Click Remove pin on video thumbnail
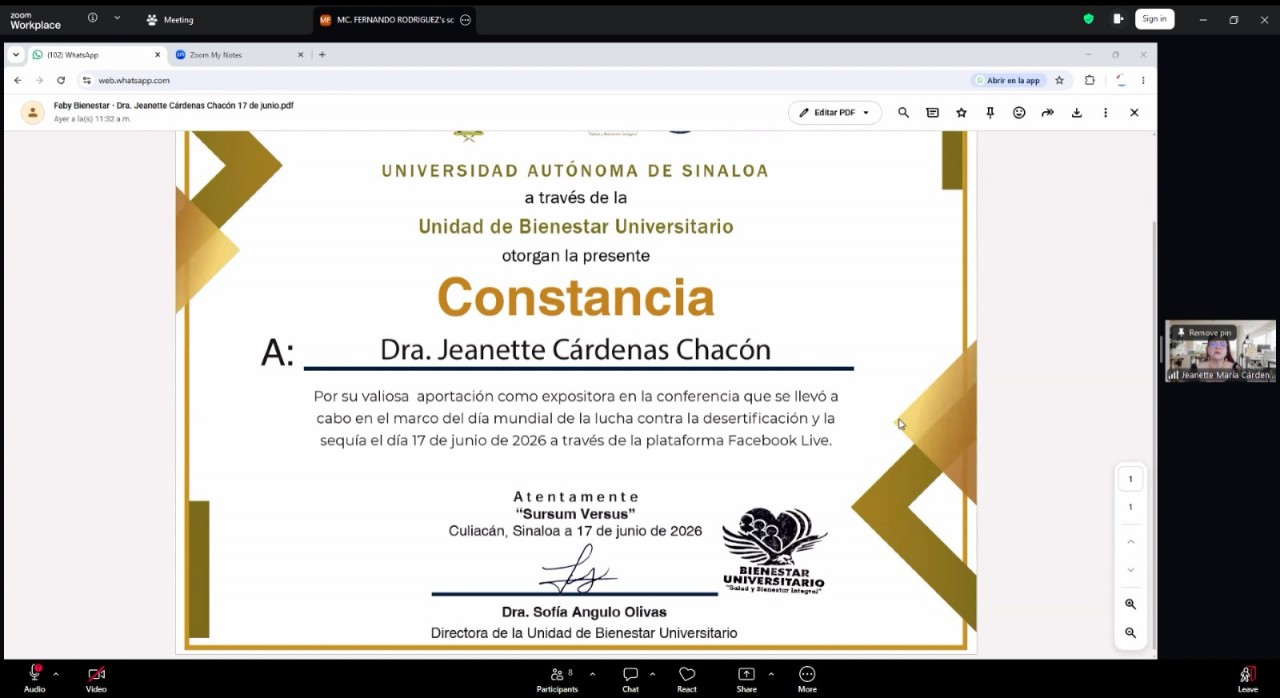The width and height of the screenshot is (1280, 698). 1204,332
